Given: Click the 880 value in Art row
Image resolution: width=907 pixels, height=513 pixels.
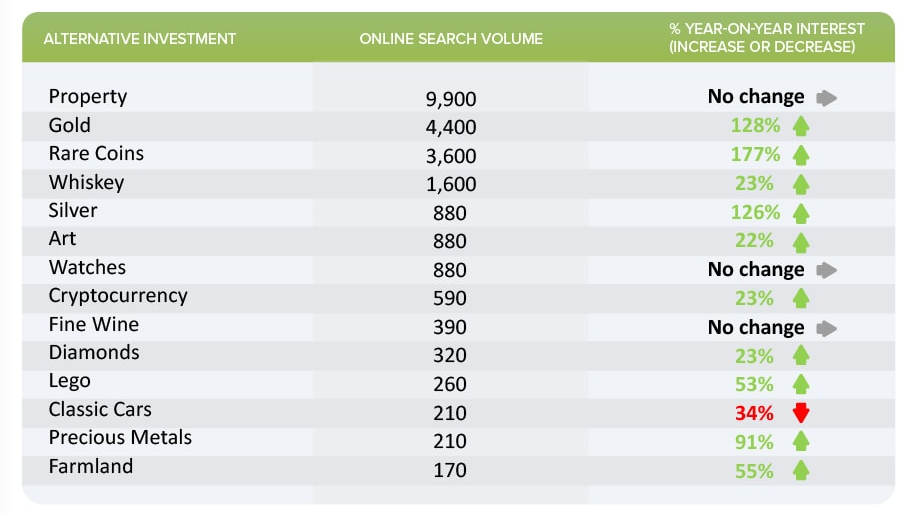Looking at the screenshot, I should pyautogui.click(x=450, y=241).
